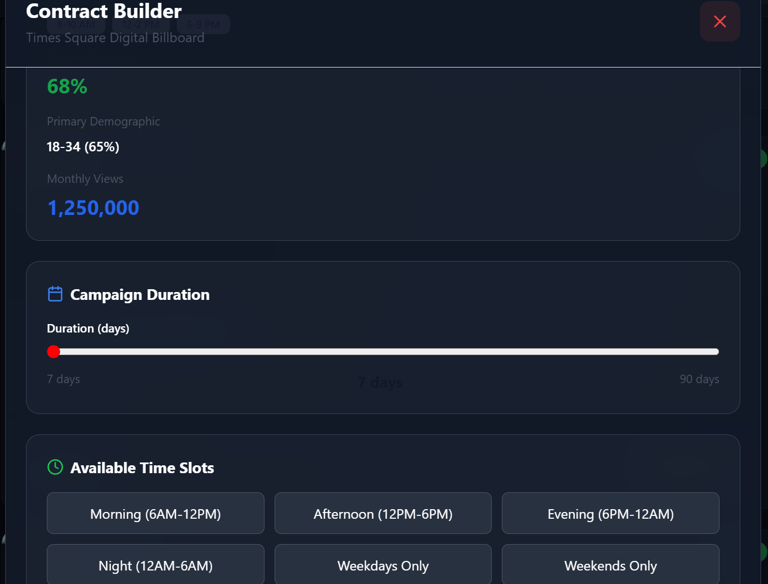This screenshot has width=768, height=584.
Task: Click the 90 days maximum label
Action: point(699,380)
